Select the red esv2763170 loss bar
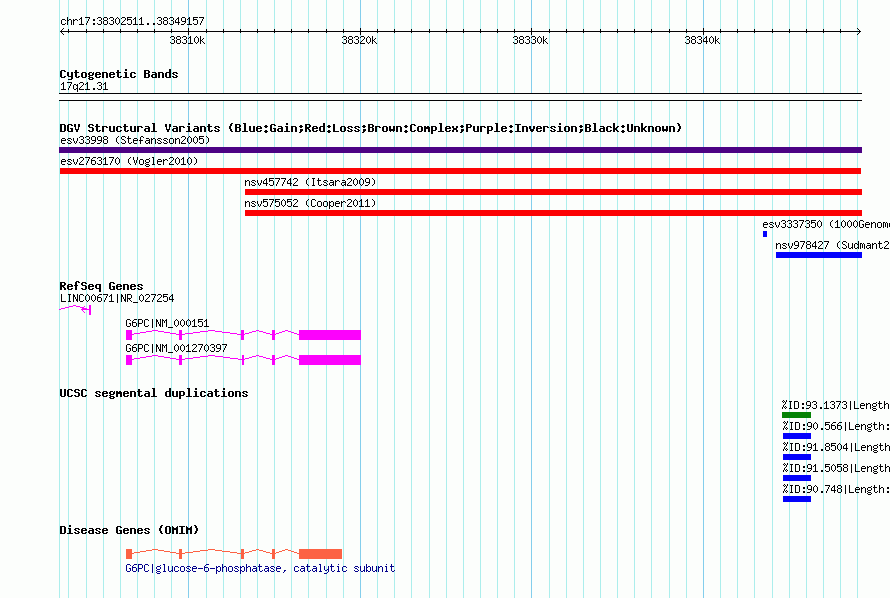Screen dimensions: 890x598 [x=460, y=171]
